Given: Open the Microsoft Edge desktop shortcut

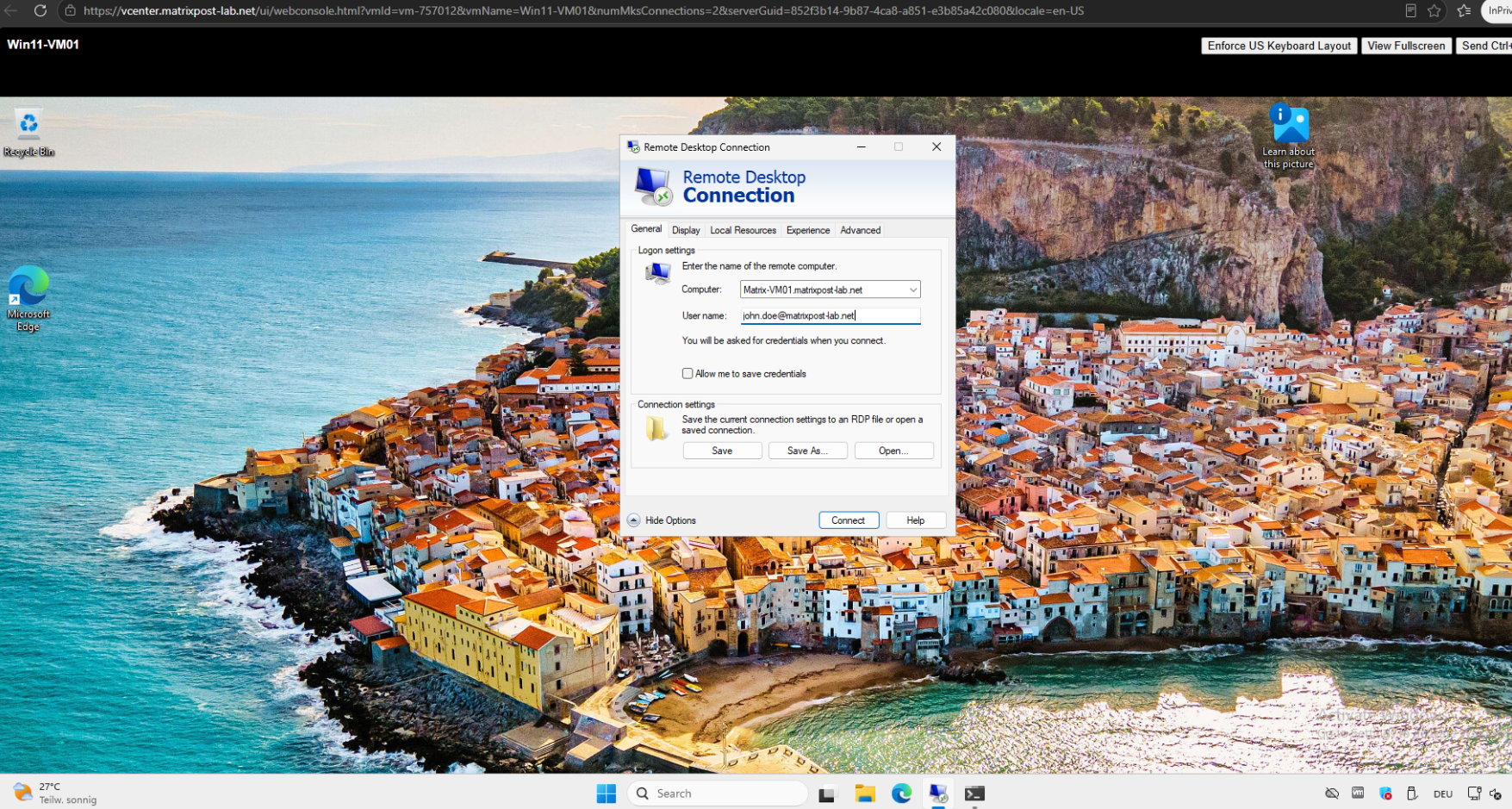Looking at the screenshot, I should tap(28, 298).
